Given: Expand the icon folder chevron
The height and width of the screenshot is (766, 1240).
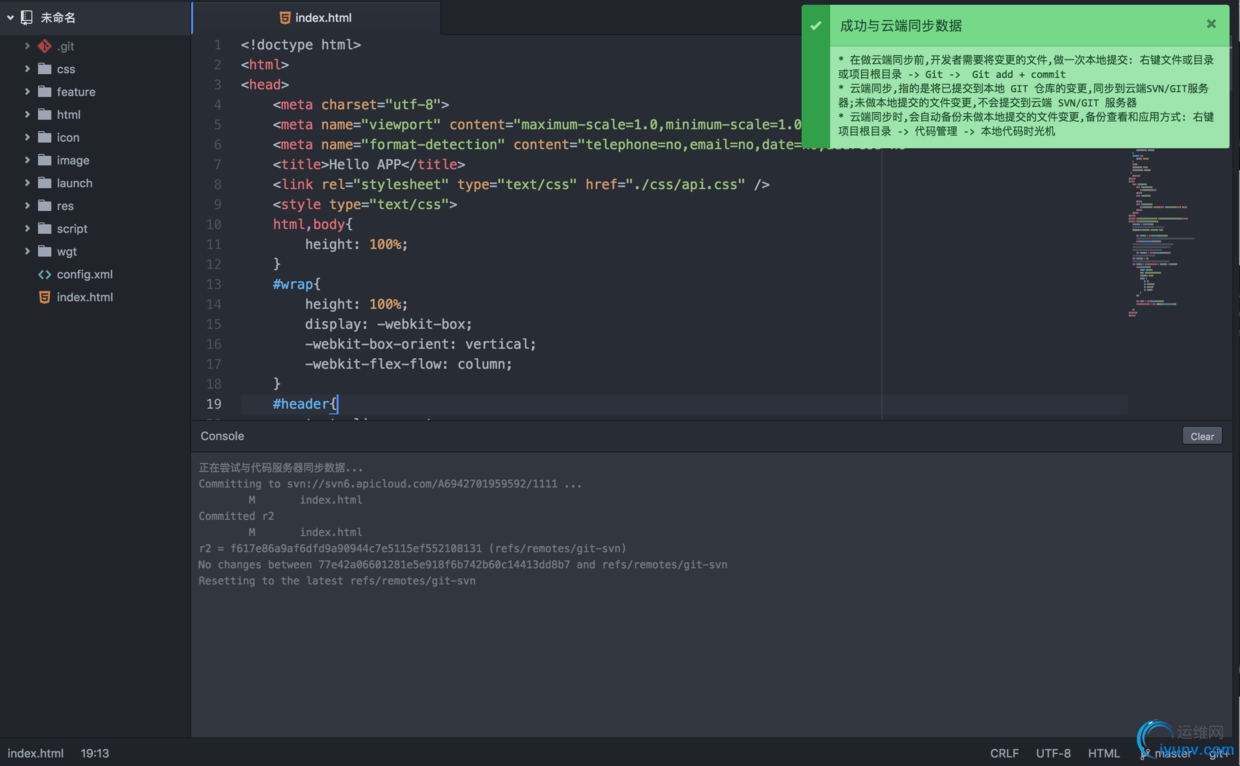Looking at the screenshot, I should pyautogui.click(x=27, y=137).
